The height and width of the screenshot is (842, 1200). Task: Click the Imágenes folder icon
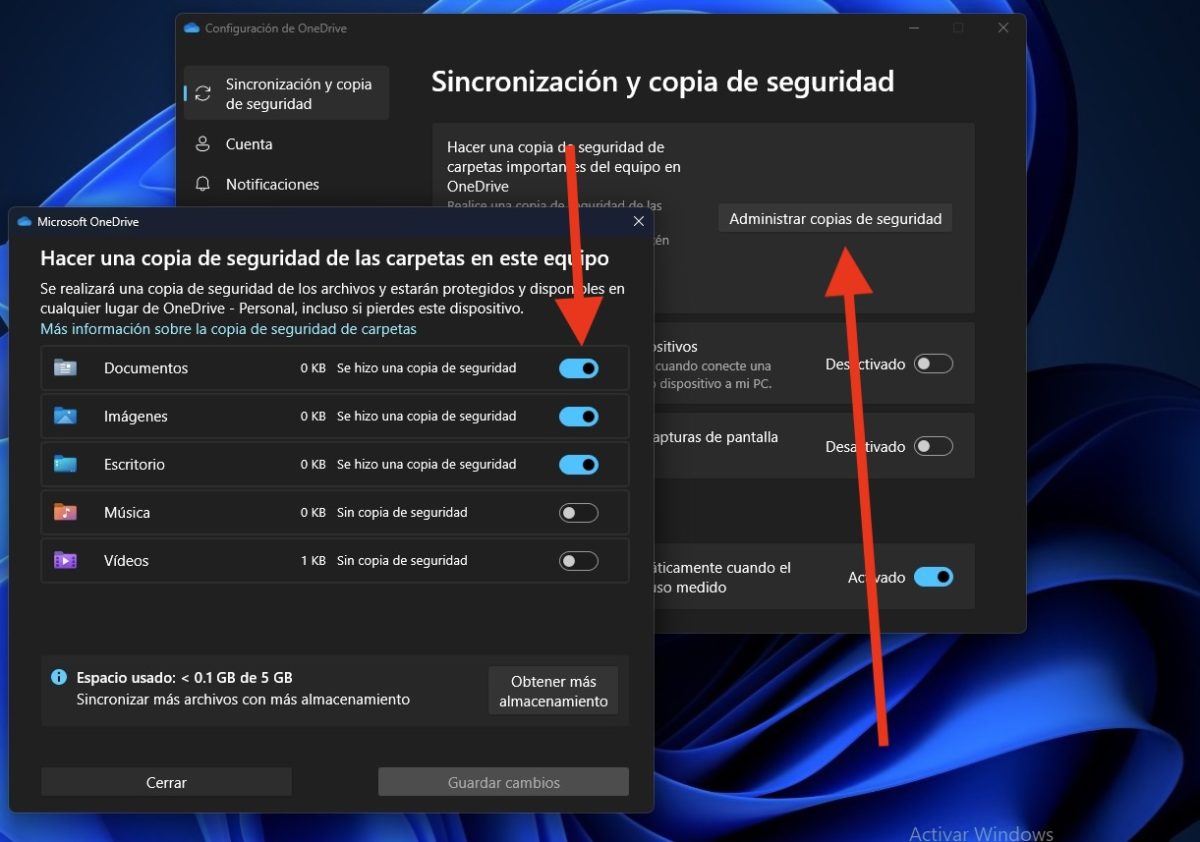(x=64, y=416)
